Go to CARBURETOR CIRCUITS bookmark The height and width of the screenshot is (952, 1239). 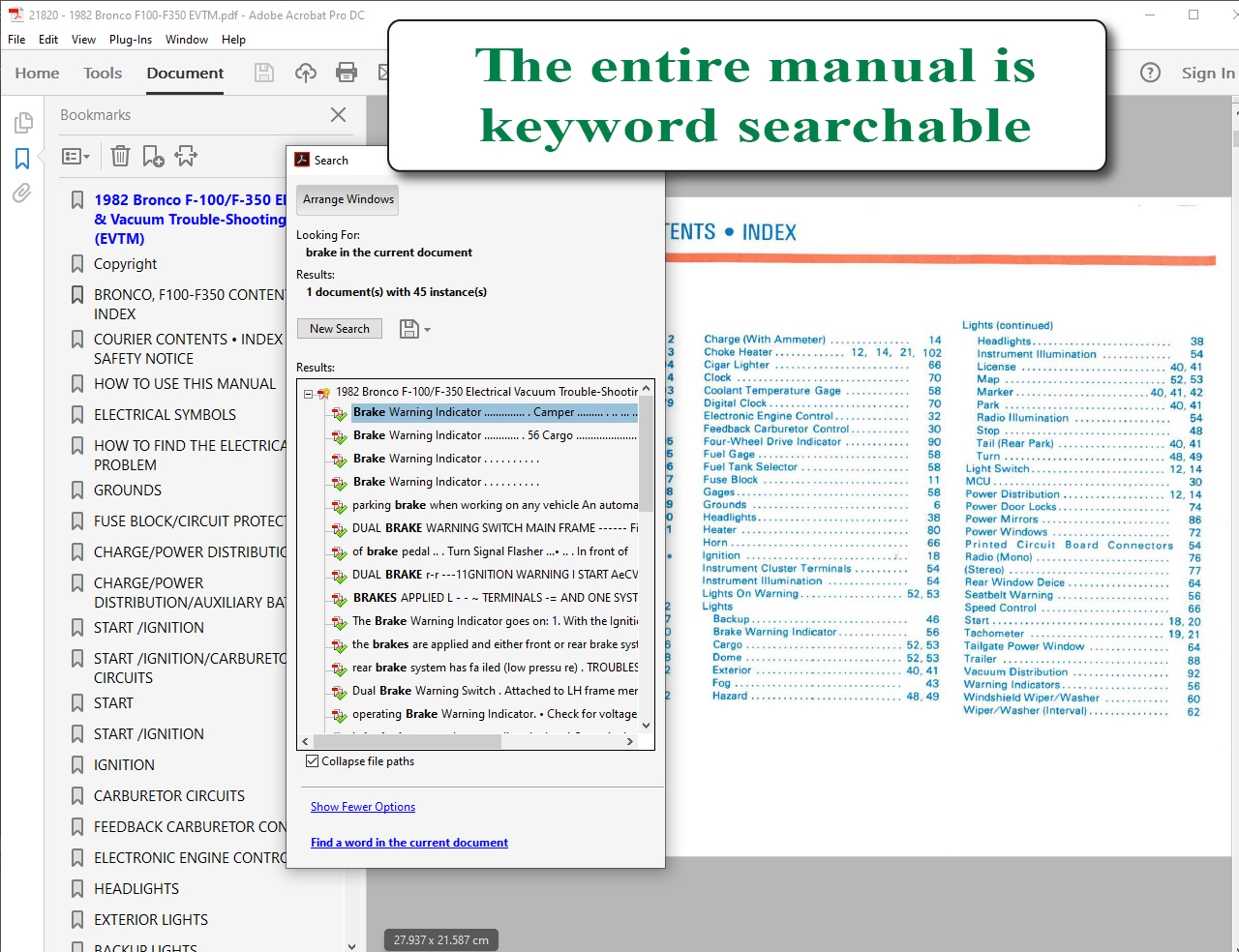coord(169,796)
